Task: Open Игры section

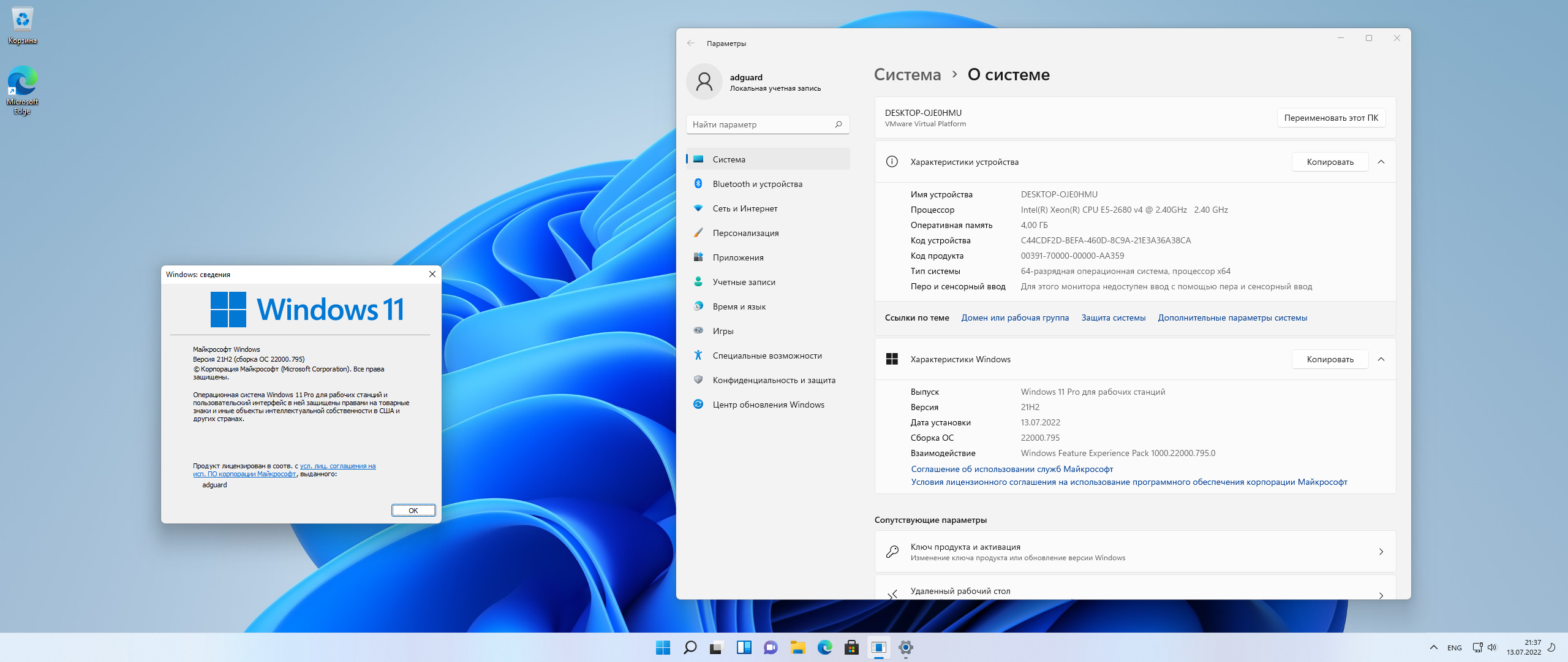Action: click(768, 331)
